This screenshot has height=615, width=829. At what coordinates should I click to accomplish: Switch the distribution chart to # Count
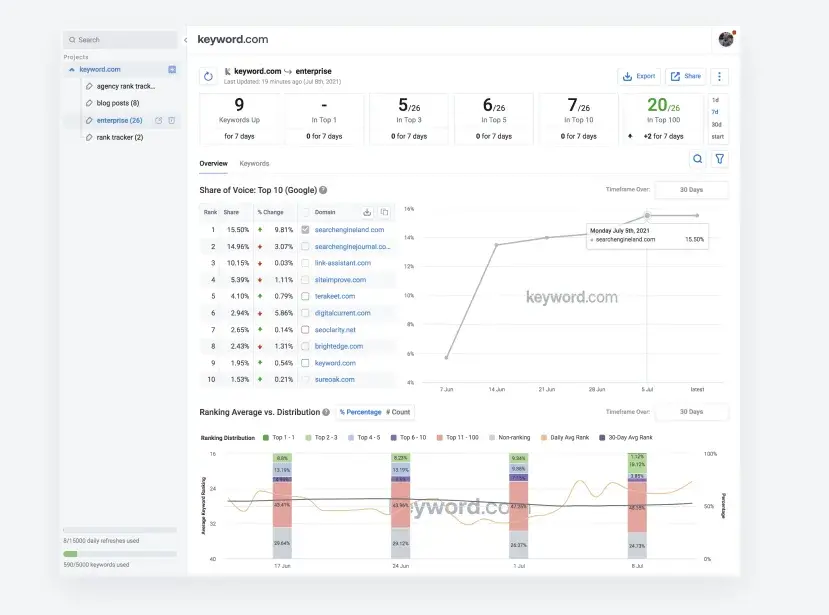coord(399,412)
